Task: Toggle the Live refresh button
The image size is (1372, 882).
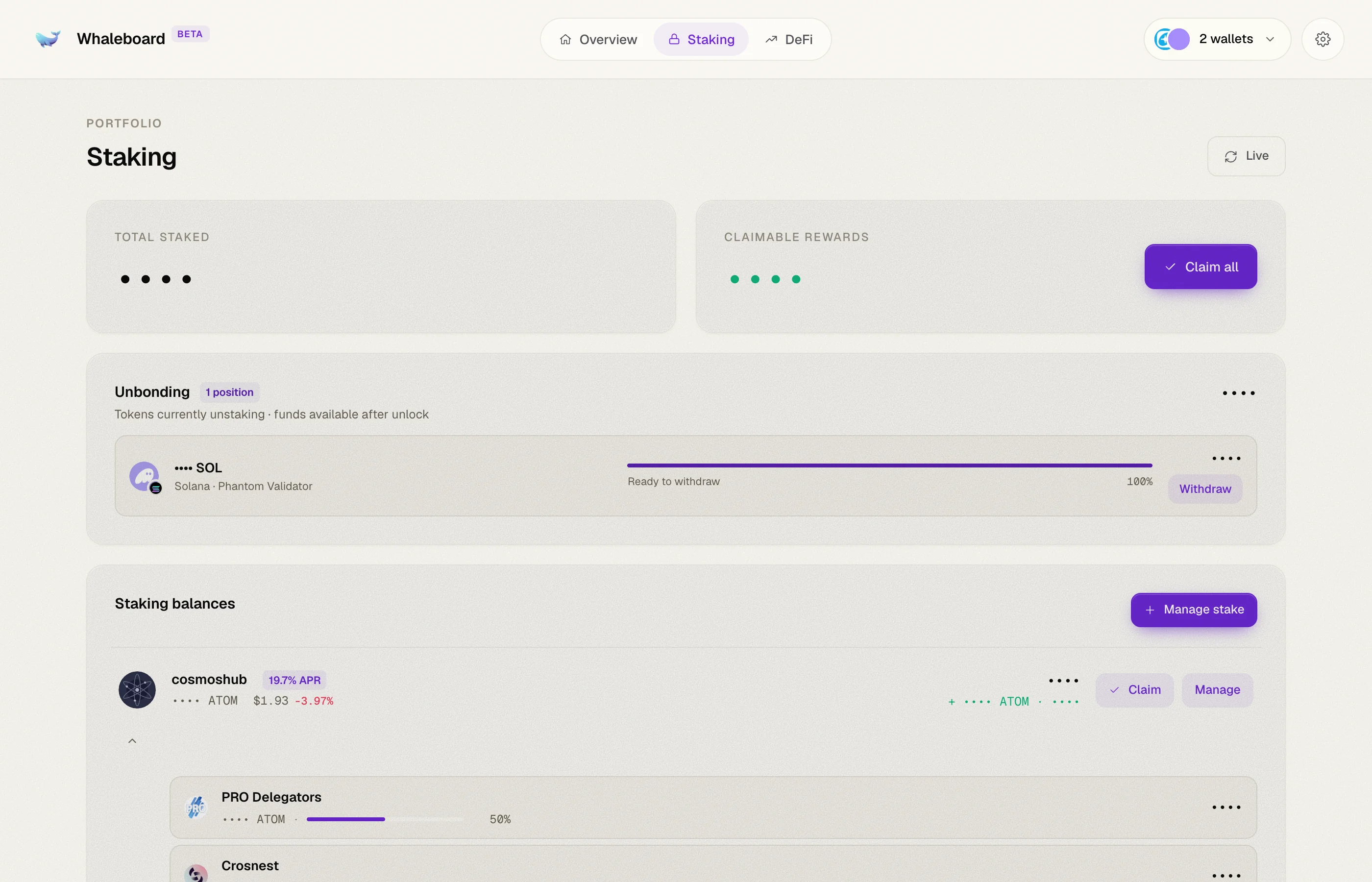Action: pos(1246,156)
